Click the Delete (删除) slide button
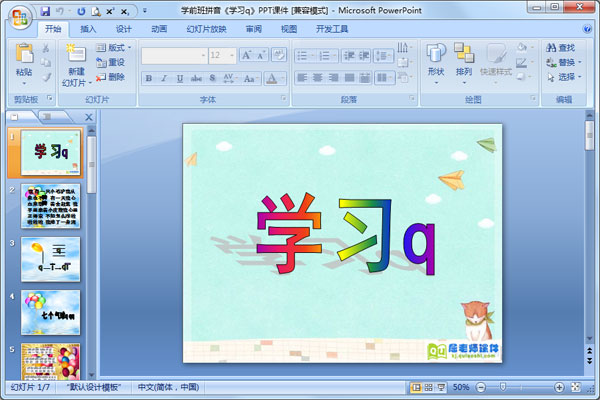Screen dimensions: 600x400 pos(110,77)
